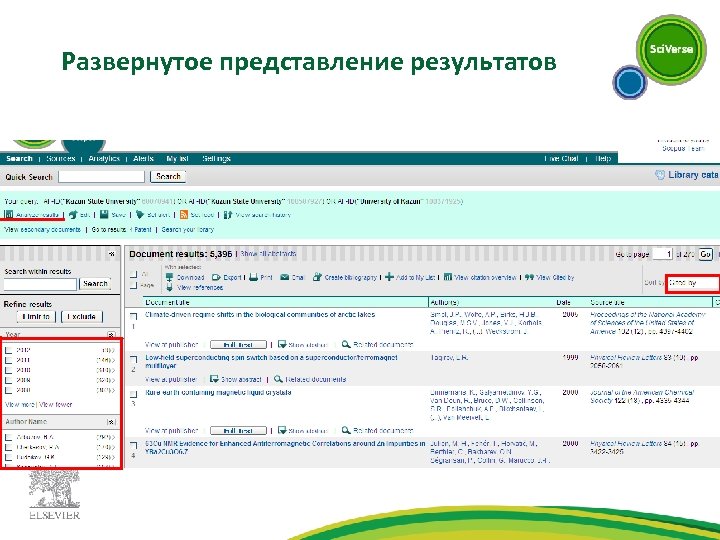
Task: Click Search button under Search within results
Action: point(95,284)
